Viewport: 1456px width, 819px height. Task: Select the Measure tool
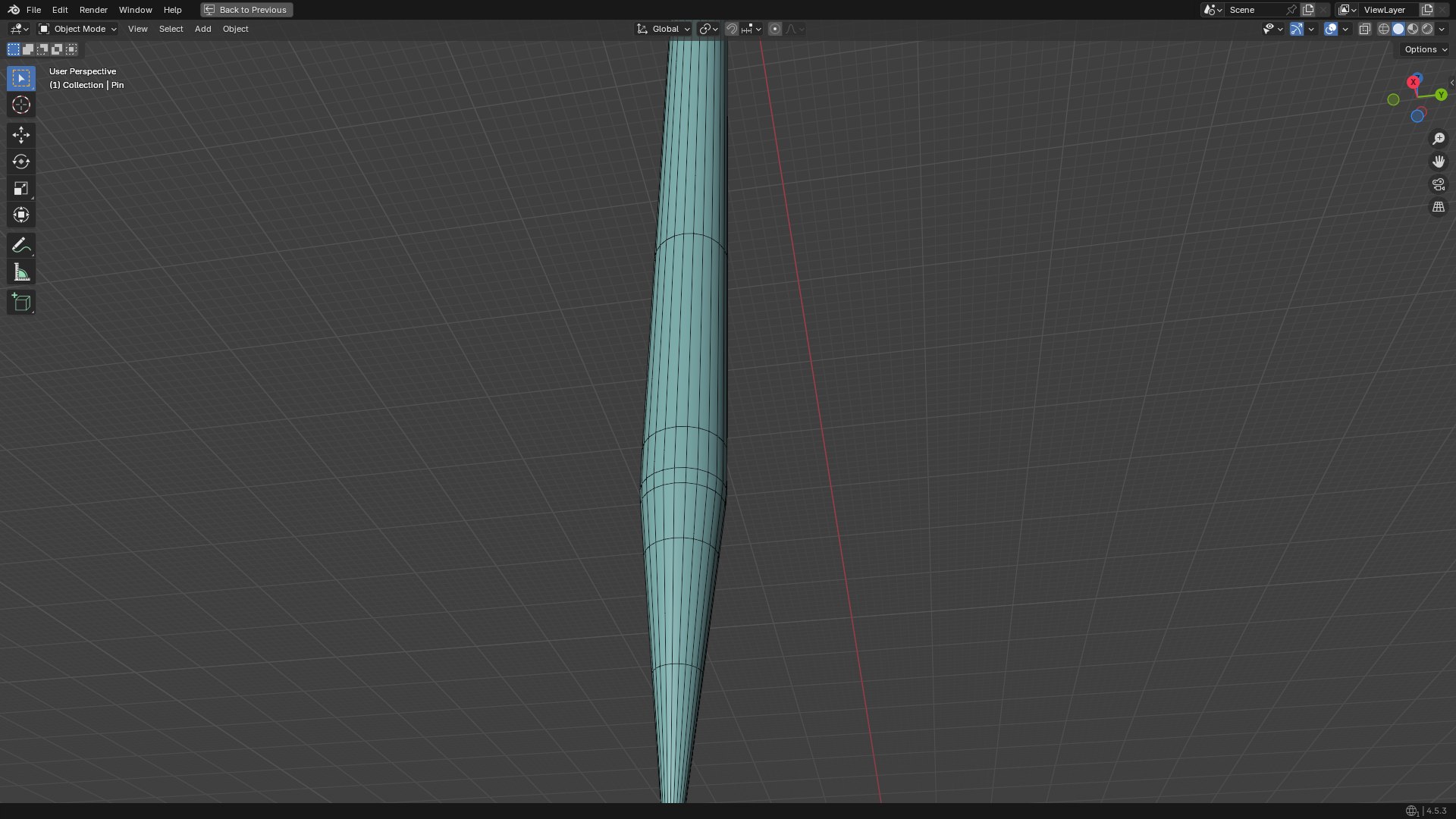click(x=21, y=272)
